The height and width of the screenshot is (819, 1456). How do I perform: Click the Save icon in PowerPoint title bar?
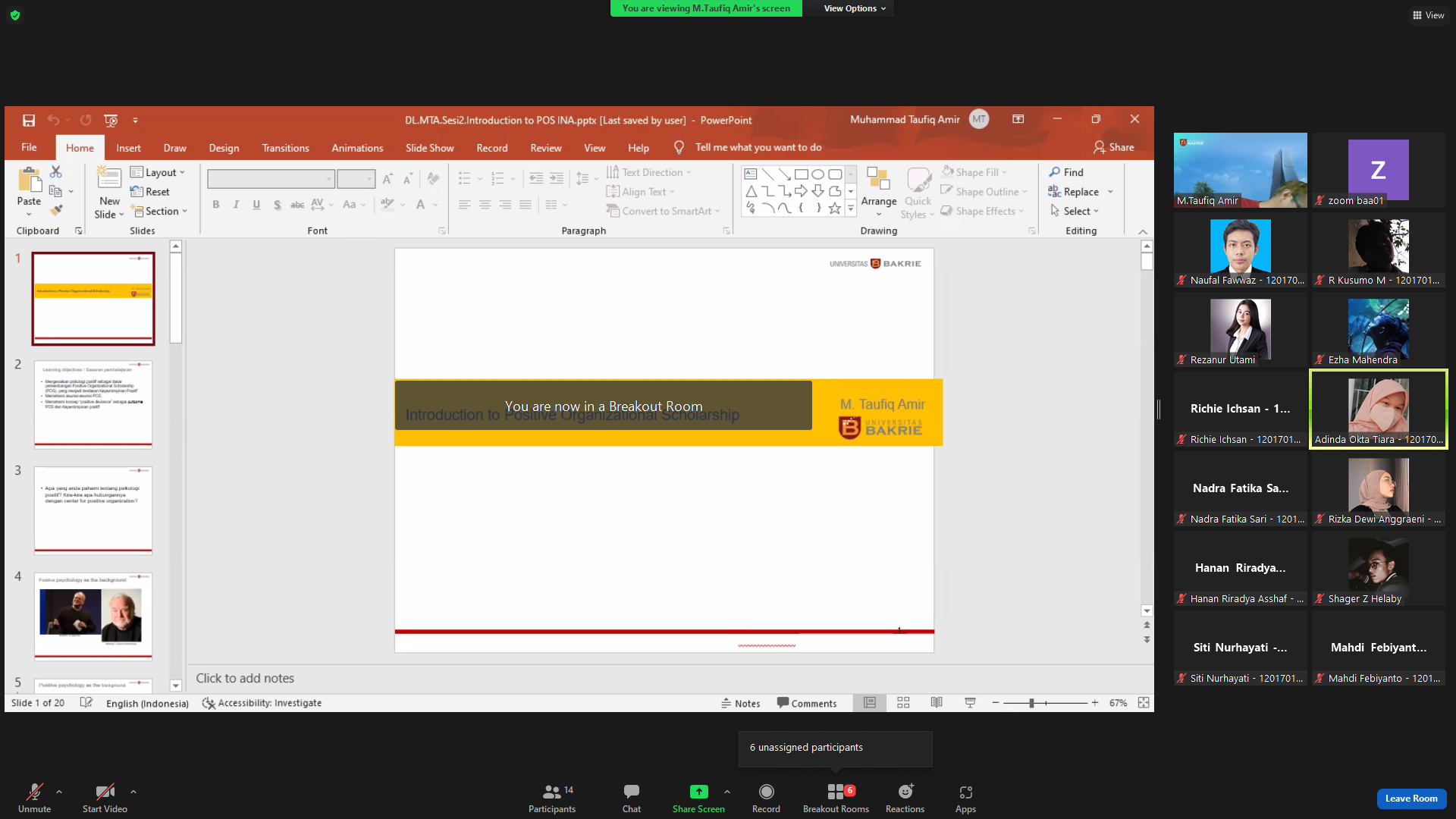pos(29,120)
